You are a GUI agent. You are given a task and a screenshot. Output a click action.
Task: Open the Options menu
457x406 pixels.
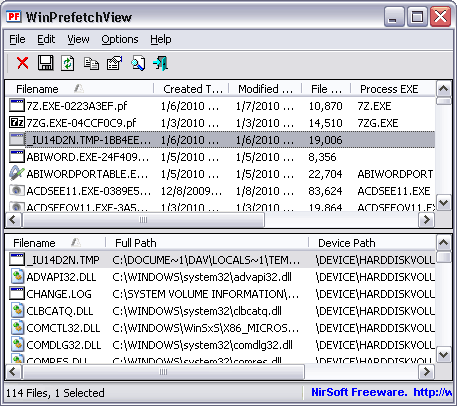coord(120,39)
